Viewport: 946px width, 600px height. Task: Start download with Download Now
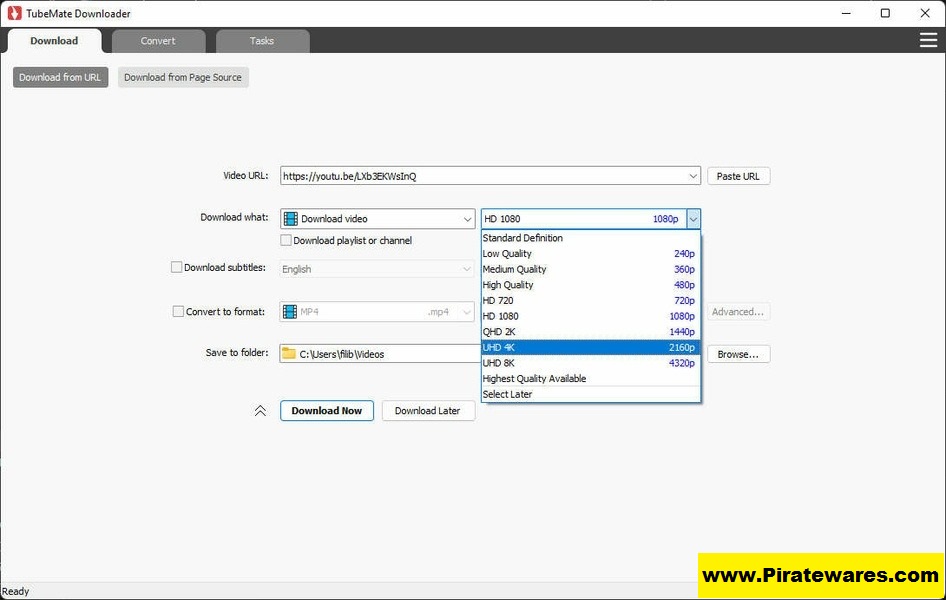[x=326, y=410]
